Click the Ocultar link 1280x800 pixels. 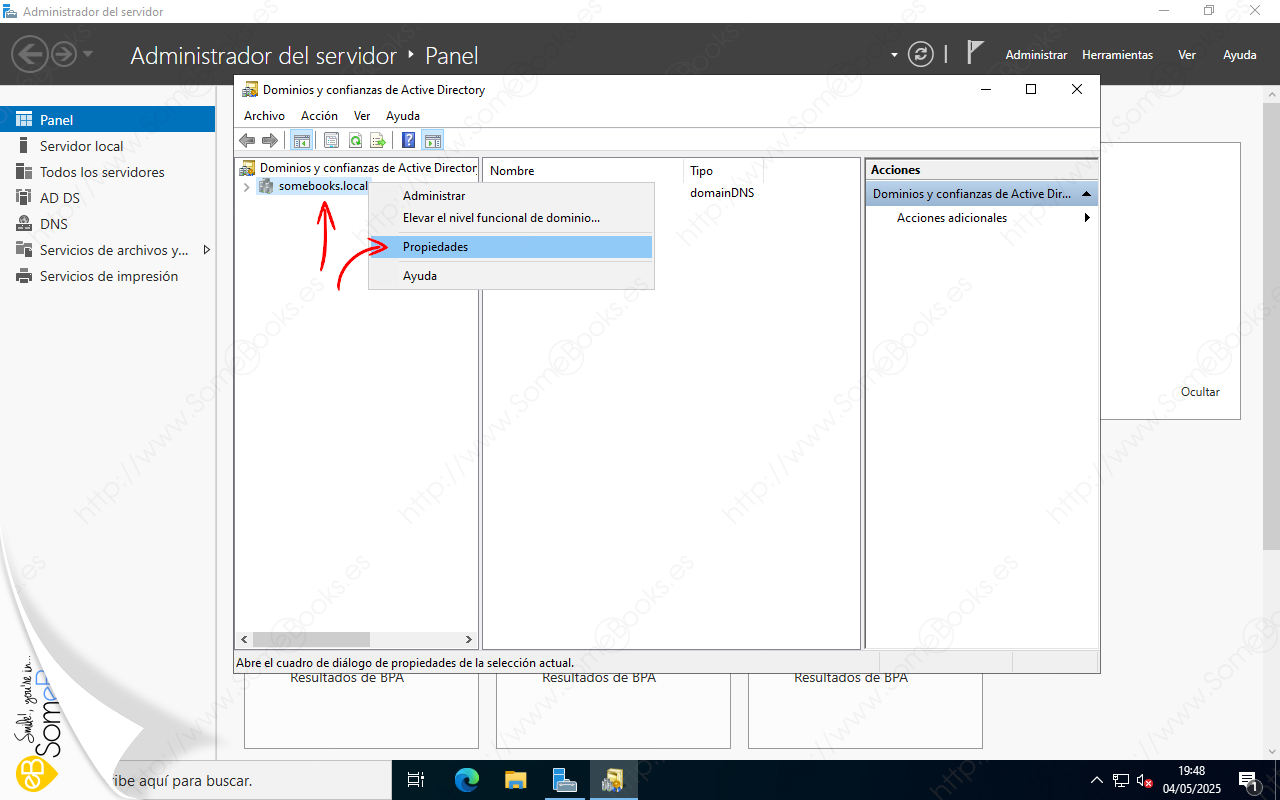[x=1200, y=392]
